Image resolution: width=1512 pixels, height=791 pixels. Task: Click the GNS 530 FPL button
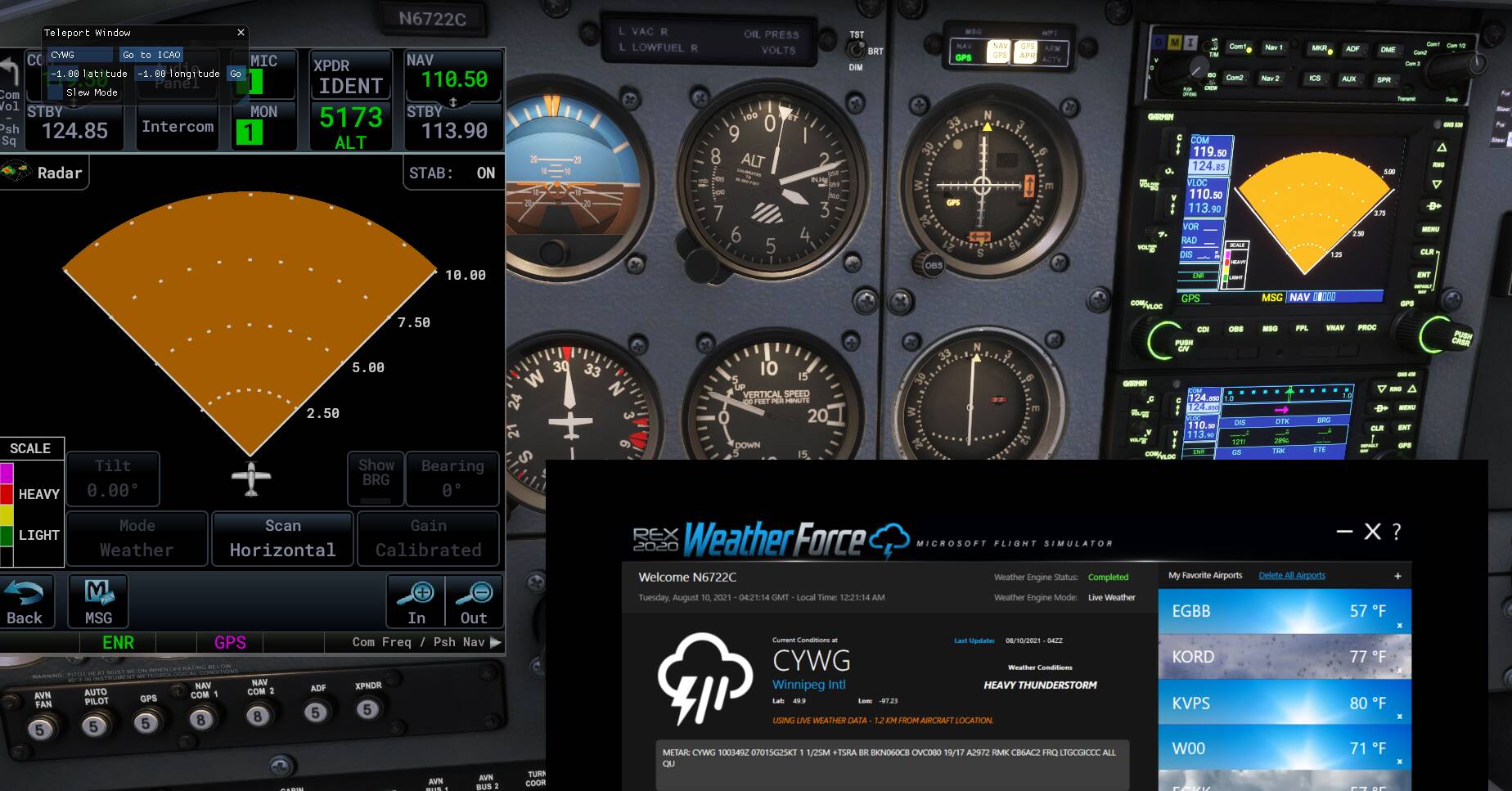pos(1301,328)
